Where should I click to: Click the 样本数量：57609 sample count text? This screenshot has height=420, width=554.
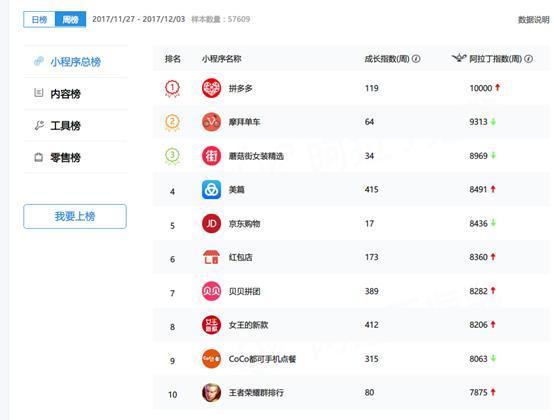coord(221,19)
